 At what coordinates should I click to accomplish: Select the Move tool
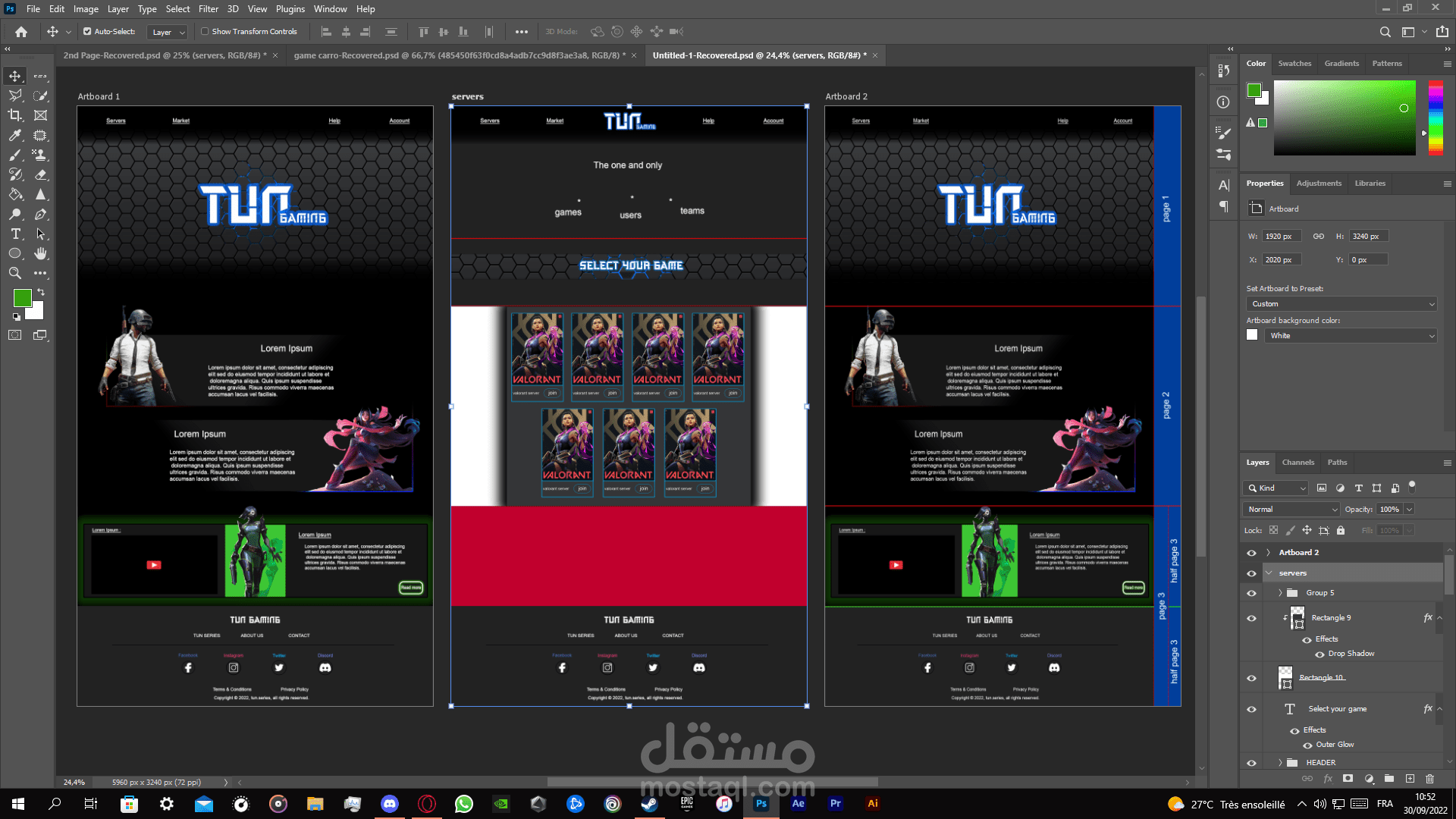(14, 76)
